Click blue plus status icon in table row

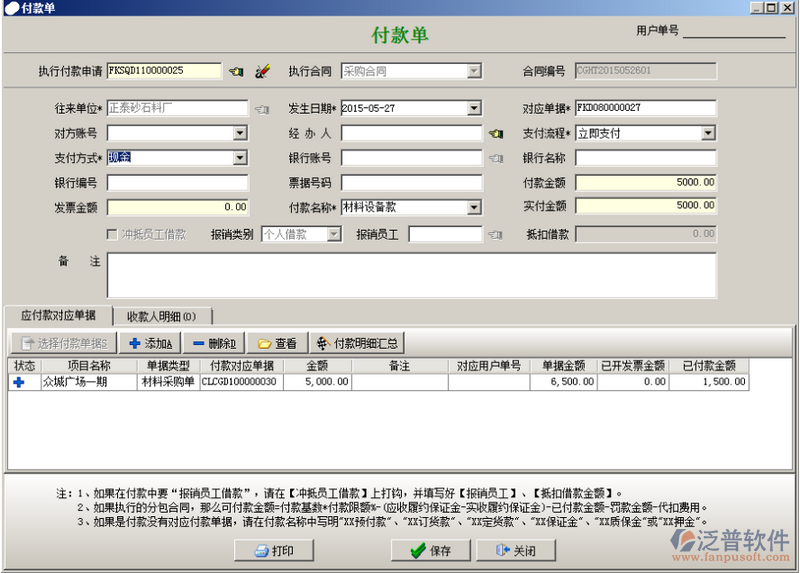tap(18, 382)
